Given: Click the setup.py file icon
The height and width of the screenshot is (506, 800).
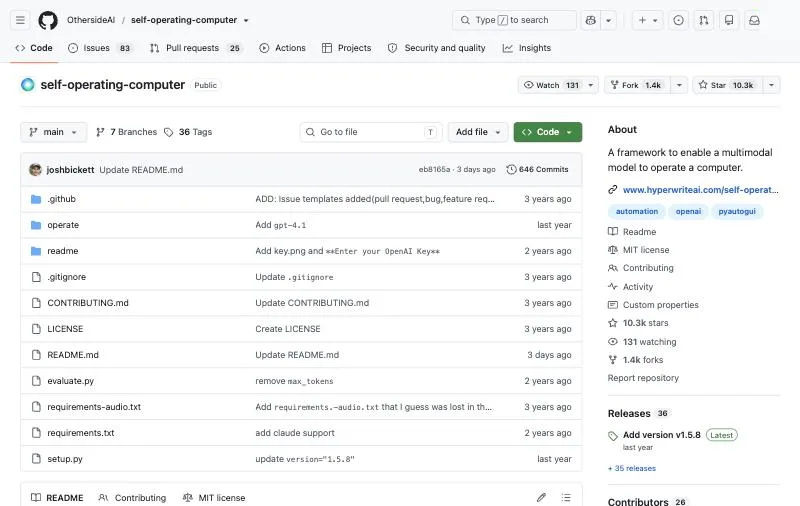Looking at the screenshot, I should tap(36, 459).
